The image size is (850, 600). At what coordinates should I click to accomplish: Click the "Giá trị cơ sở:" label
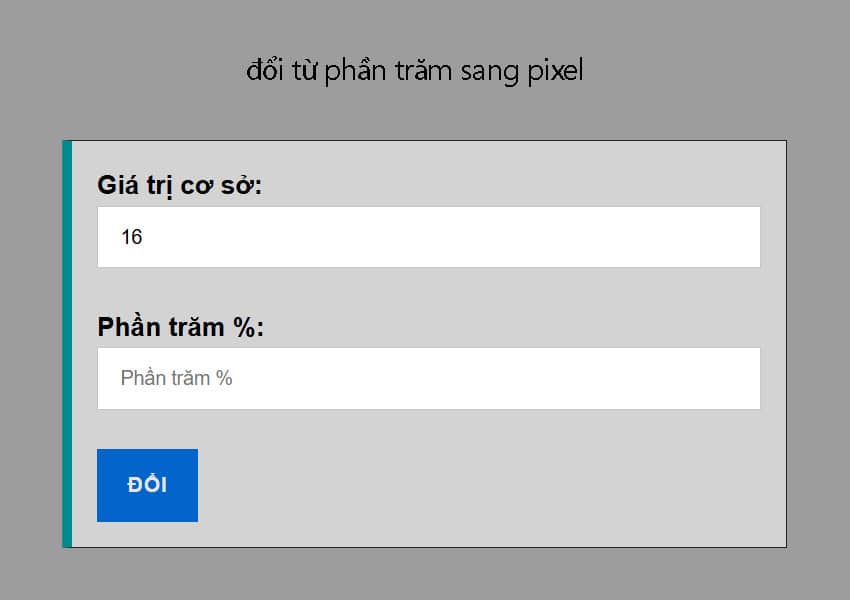(179, 185)
